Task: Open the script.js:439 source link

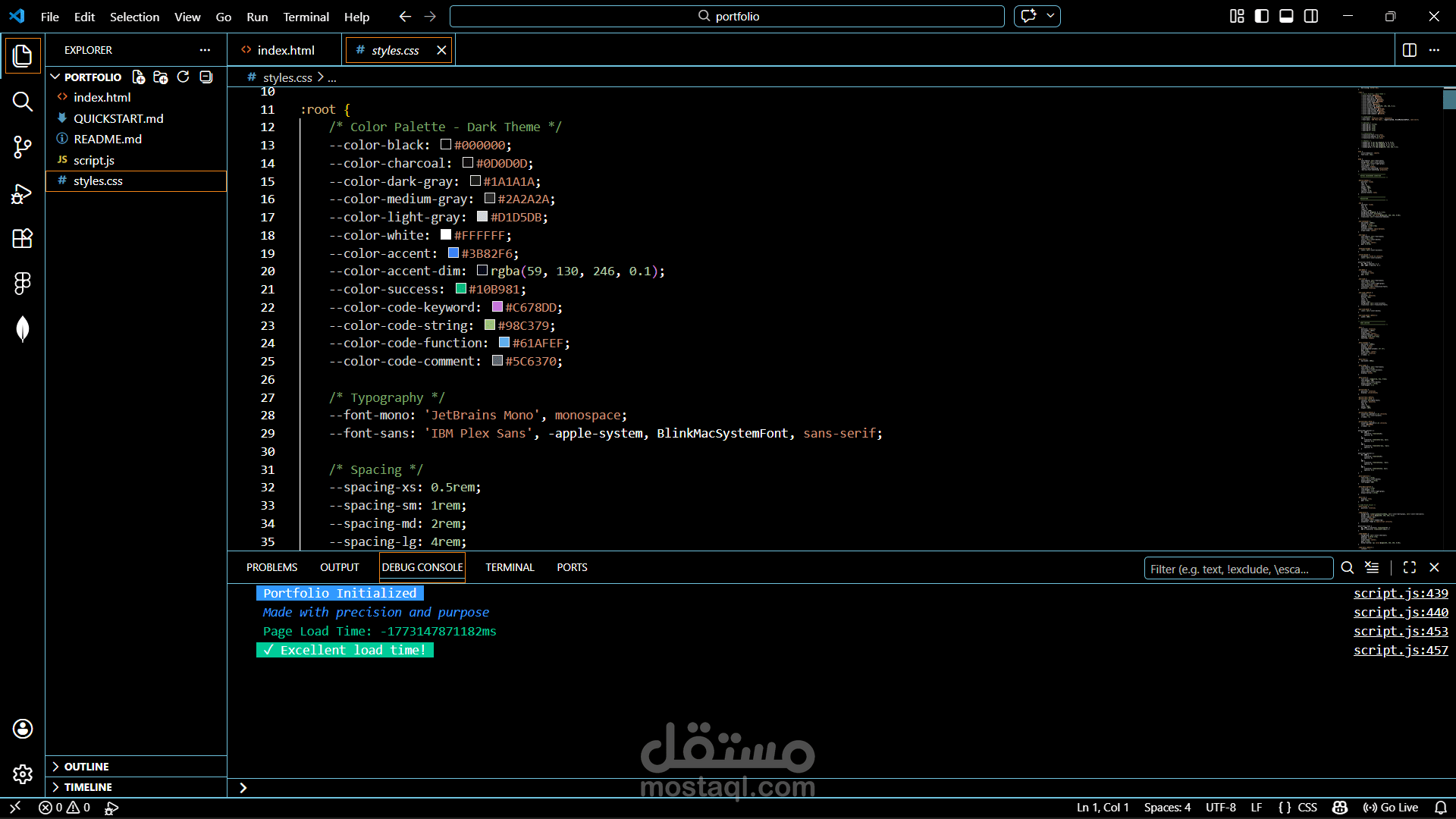Action: (1400, 593)
